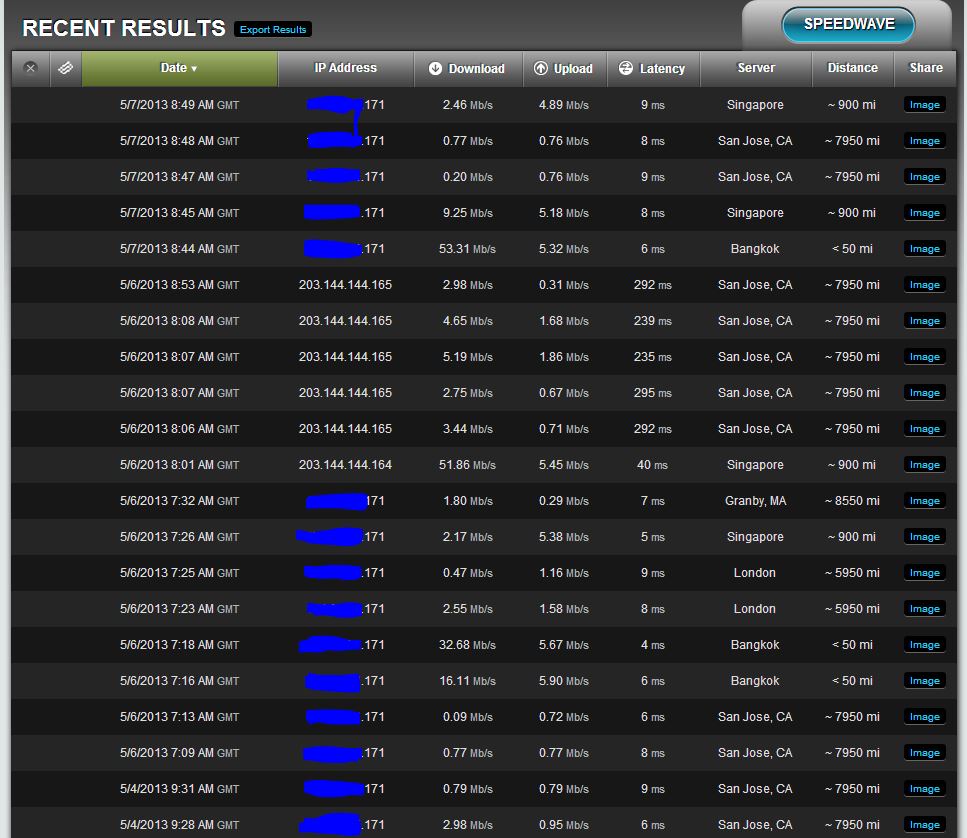Click Granby, MA server cell
The height and width of the screenshot is (838, 967).
click(x=755, y=501)
